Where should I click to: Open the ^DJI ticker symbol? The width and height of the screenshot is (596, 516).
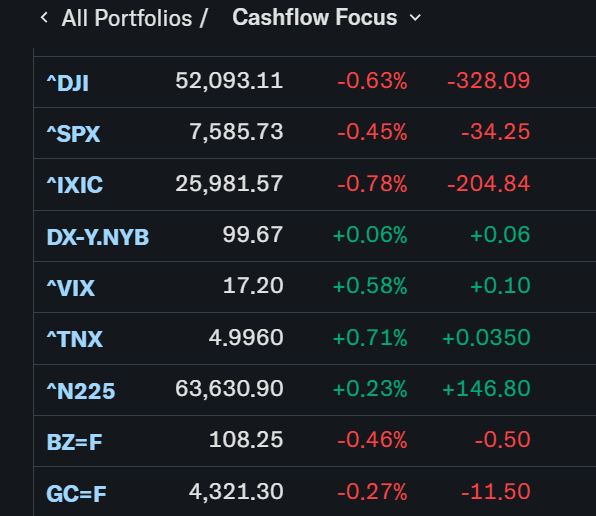click(x=68, y=83)
